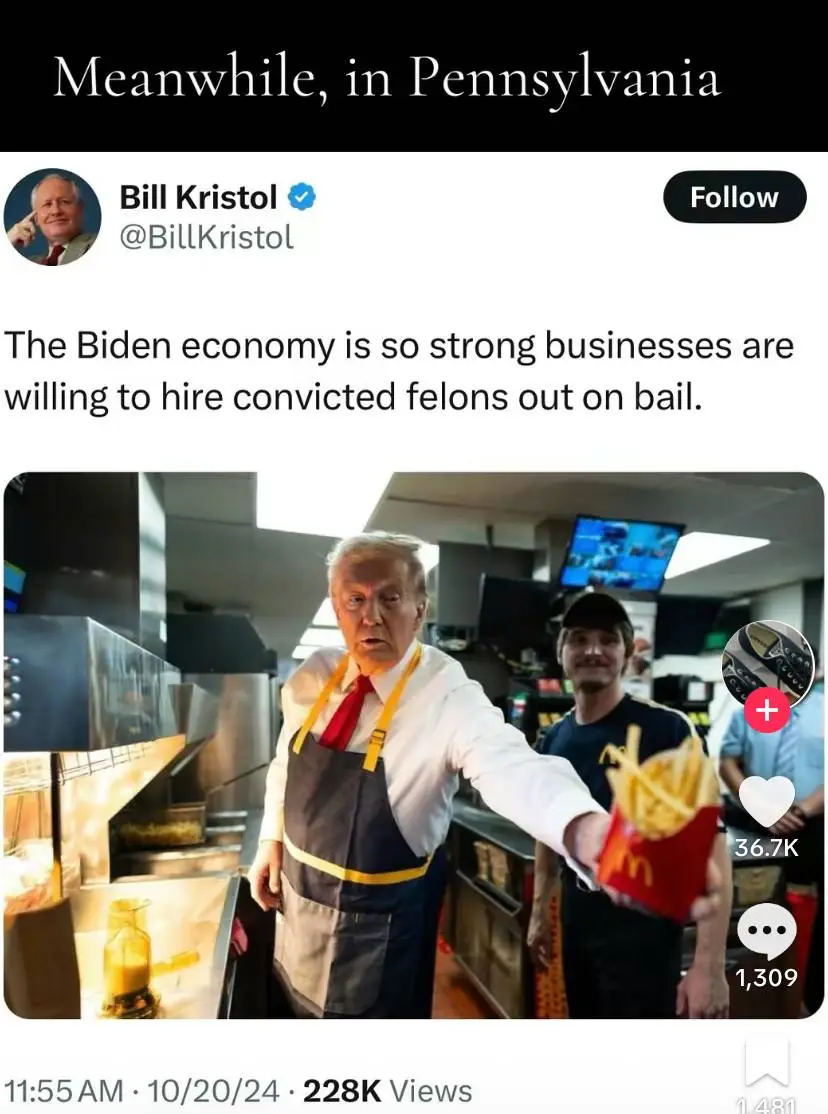Tap the heart like icon
Image resolution: width=828 pixels, height=1114 pixels.
[767, 801]
